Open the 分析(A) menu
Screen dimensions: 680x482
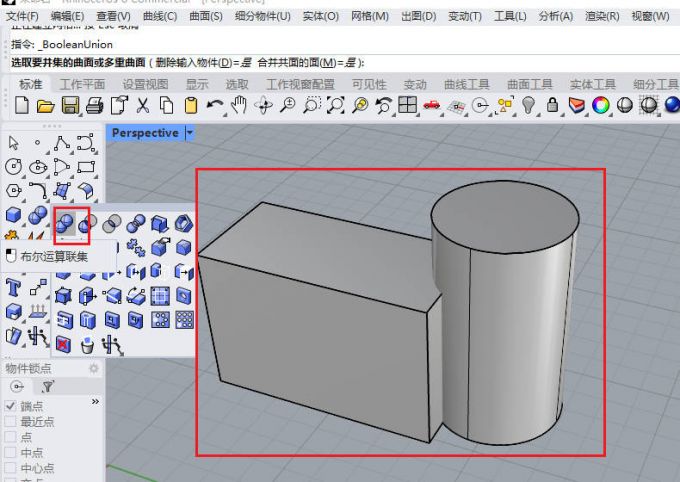point(556,16)
